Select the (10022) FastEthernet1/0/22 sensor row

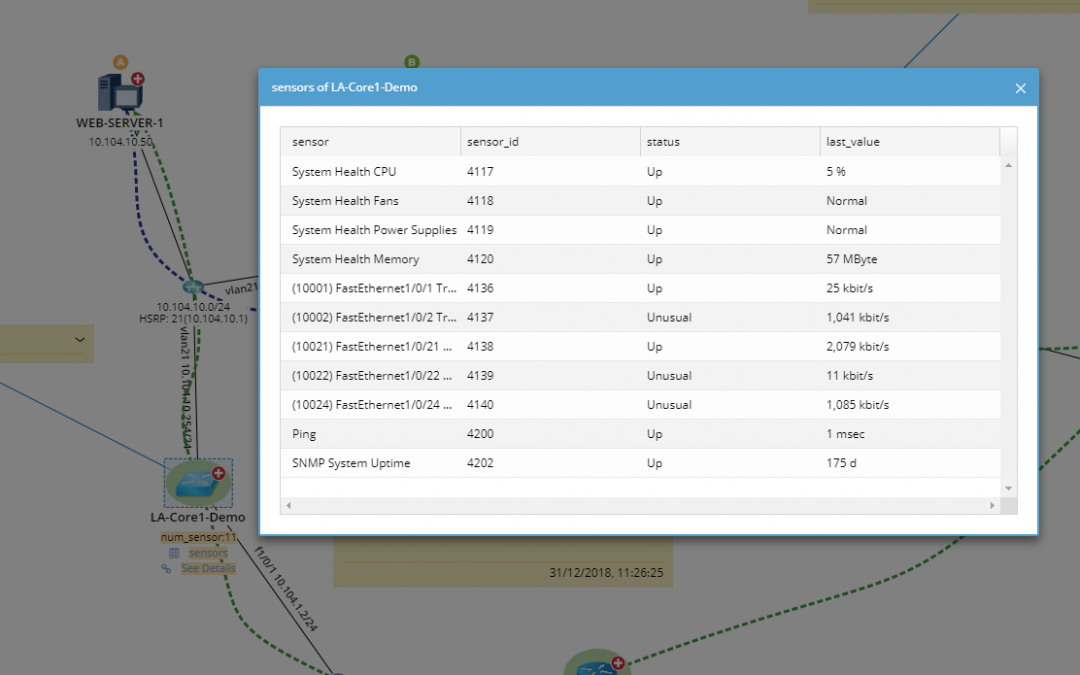click(x=640, y=375)
